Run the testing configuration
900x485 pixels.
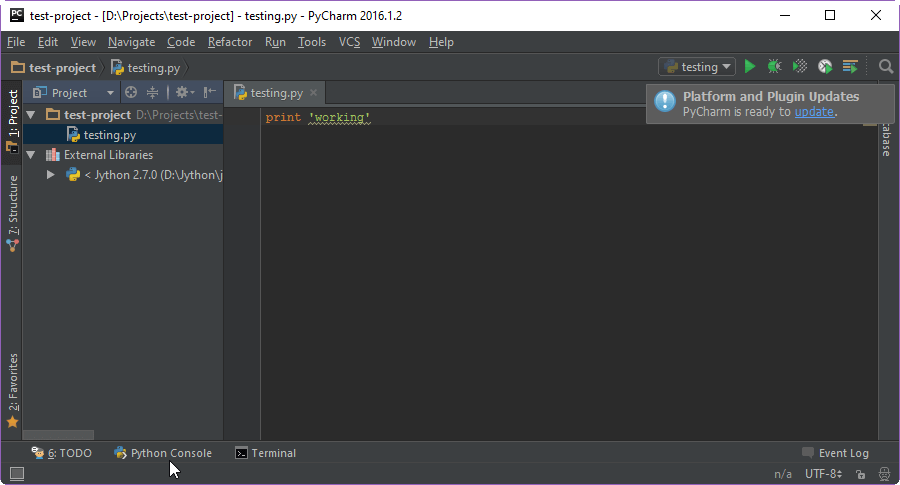pos(750,67)
